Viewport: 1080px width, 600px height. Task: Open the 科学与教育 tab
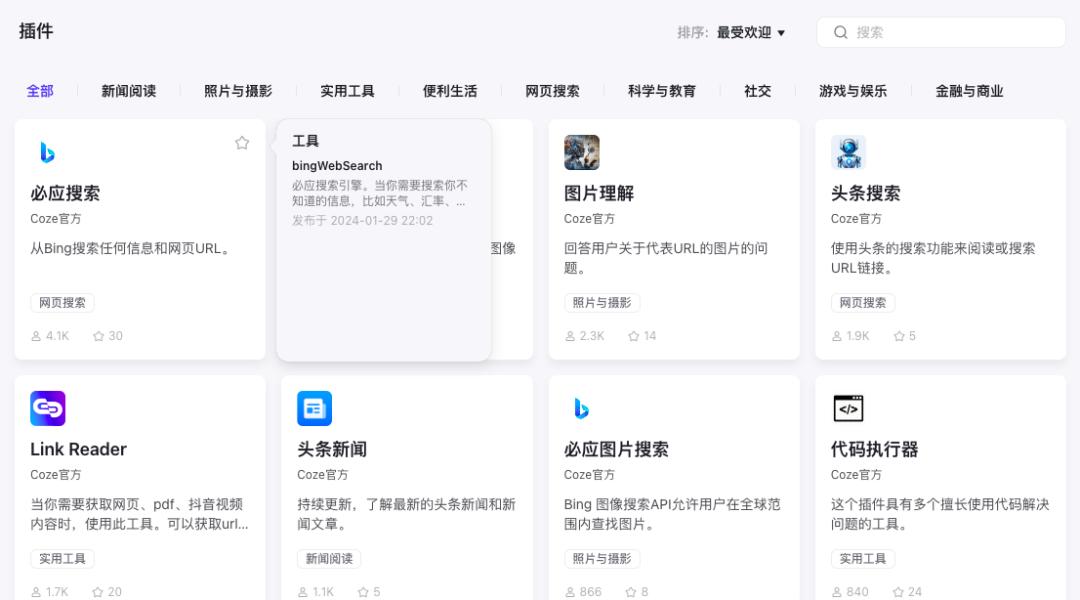tap(662, 91)
